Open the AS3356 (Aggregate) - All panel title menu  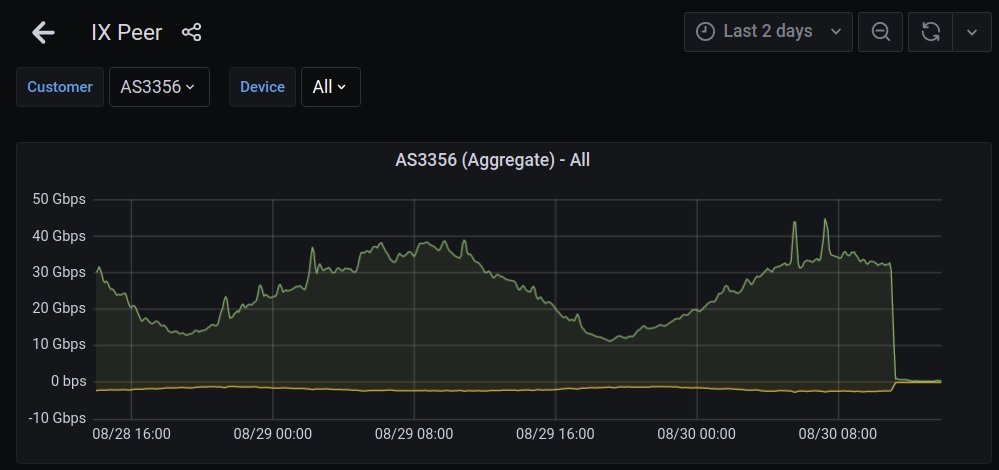coord(492,160)
